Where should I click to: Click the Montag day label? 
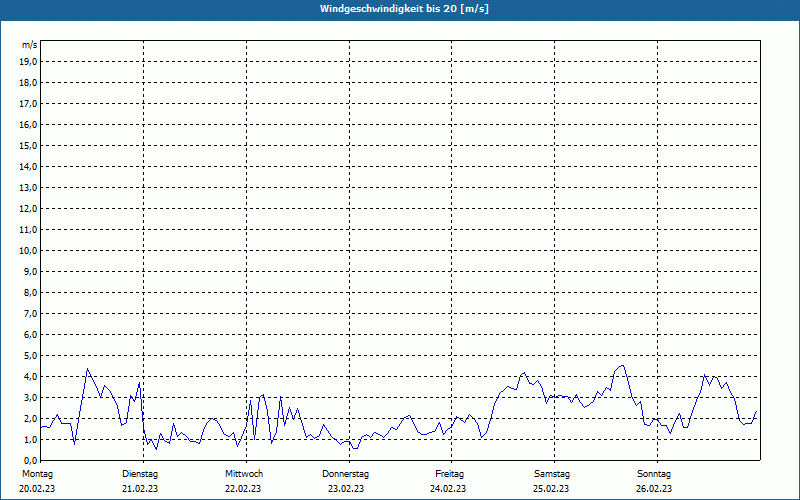tap(37, 474)
